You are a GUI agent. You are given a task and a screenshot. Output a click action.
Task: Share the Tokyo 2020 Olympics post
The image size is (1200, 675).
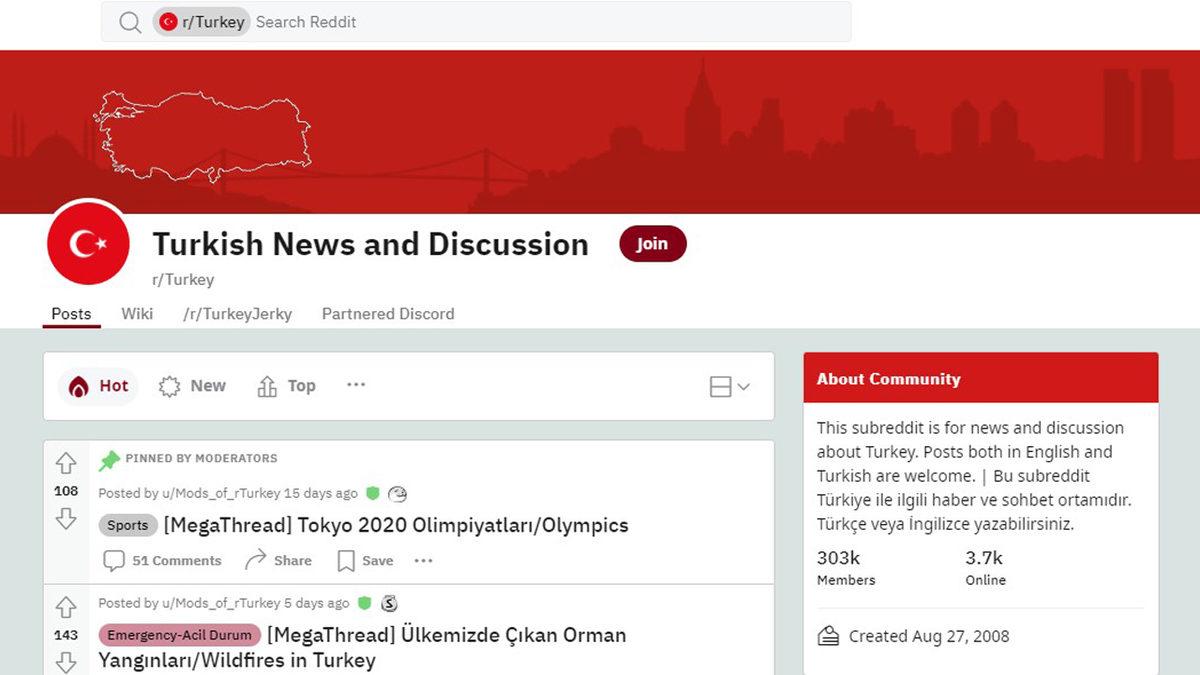[279, 561]
